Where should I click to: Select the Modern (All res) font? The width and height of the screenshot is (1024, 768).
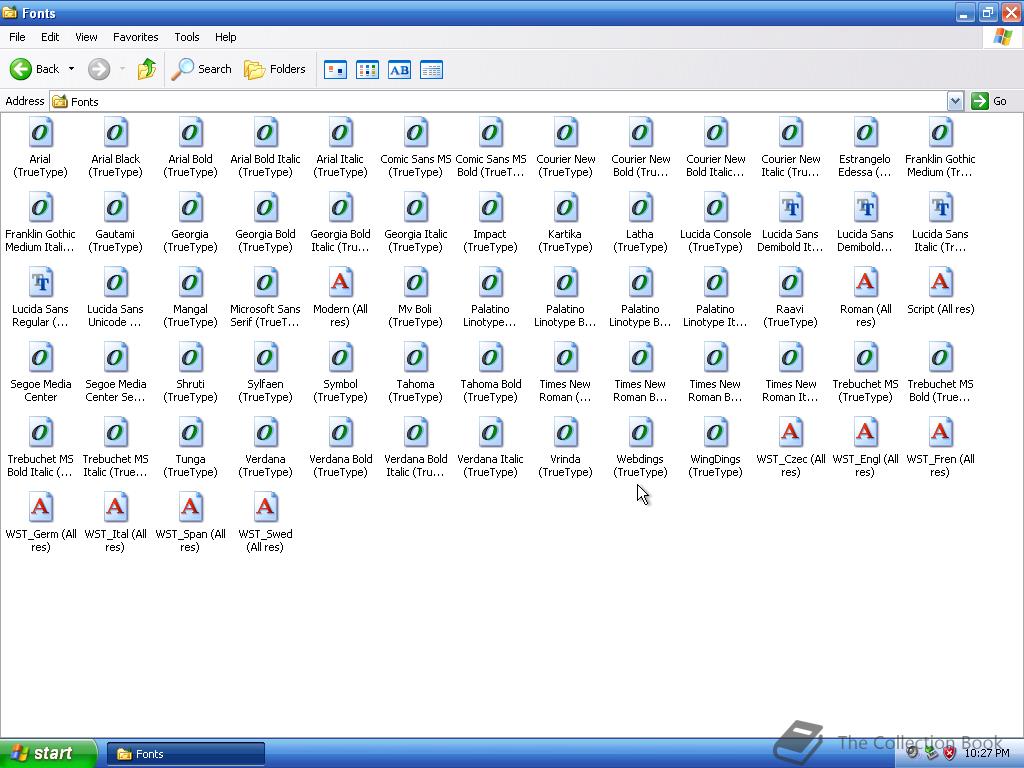[340, 283]
